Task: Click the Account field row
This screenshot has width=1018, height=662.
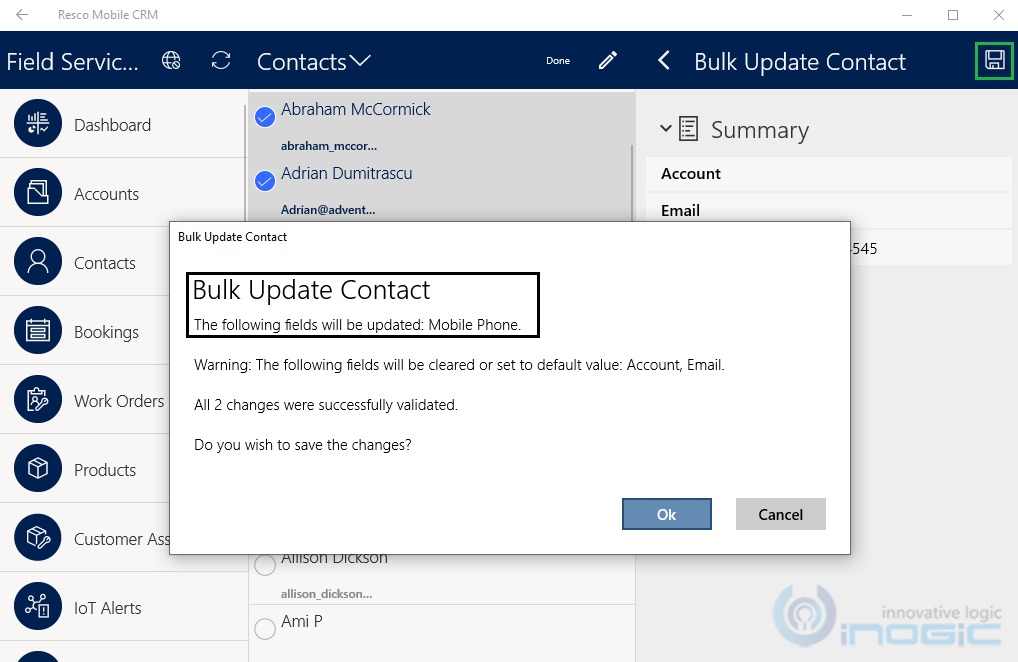Action: [828, 174]
